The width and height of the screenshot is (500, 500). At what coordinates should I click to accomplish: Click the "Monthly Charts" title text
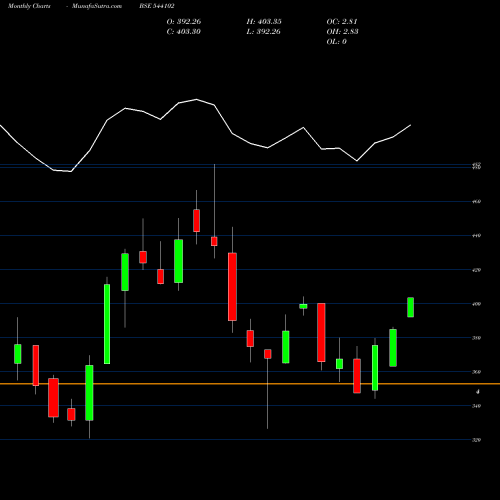(29, 6)
